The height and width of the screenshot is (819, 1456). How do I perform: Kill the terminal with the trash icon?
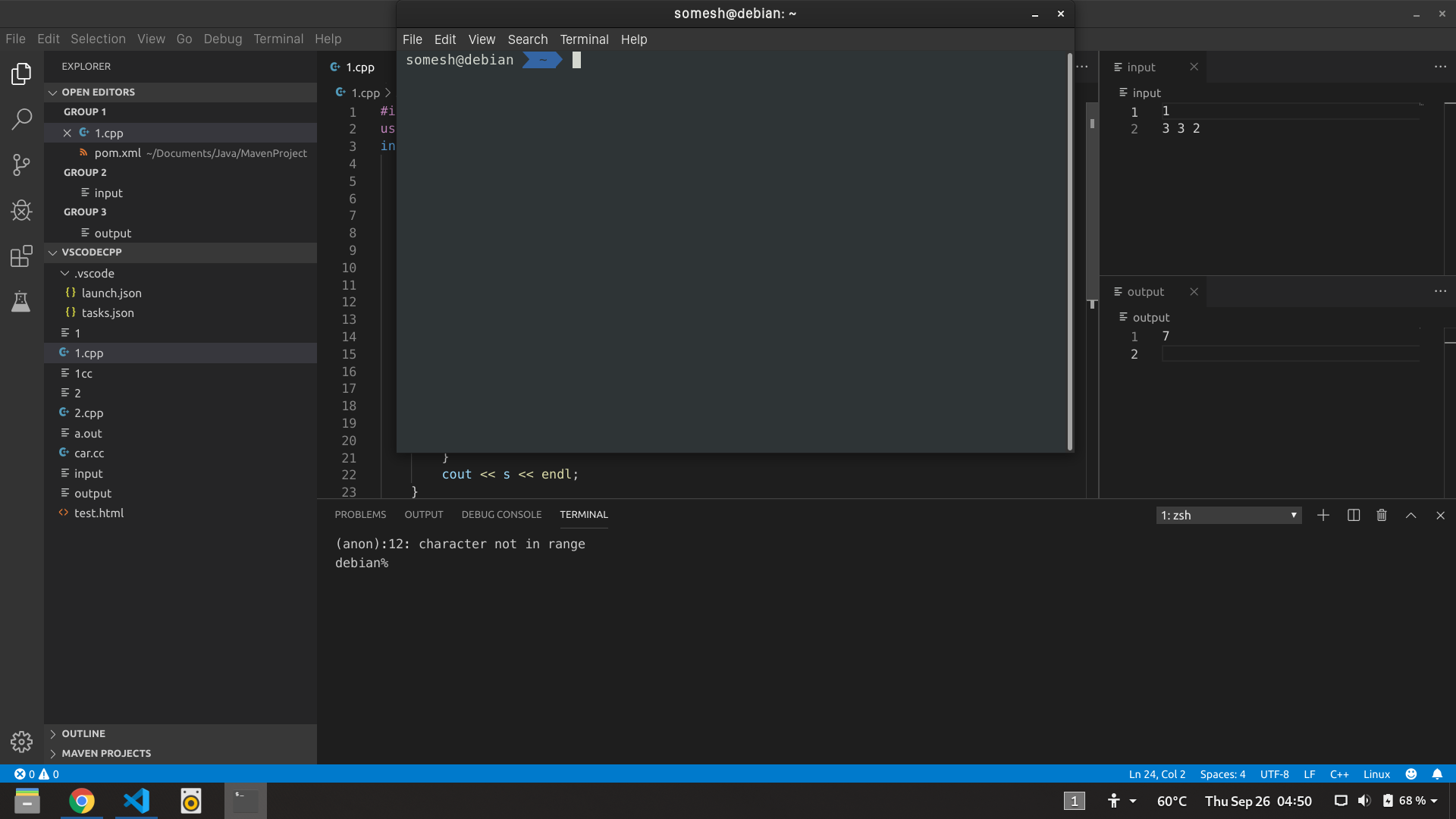[1381, 515]
